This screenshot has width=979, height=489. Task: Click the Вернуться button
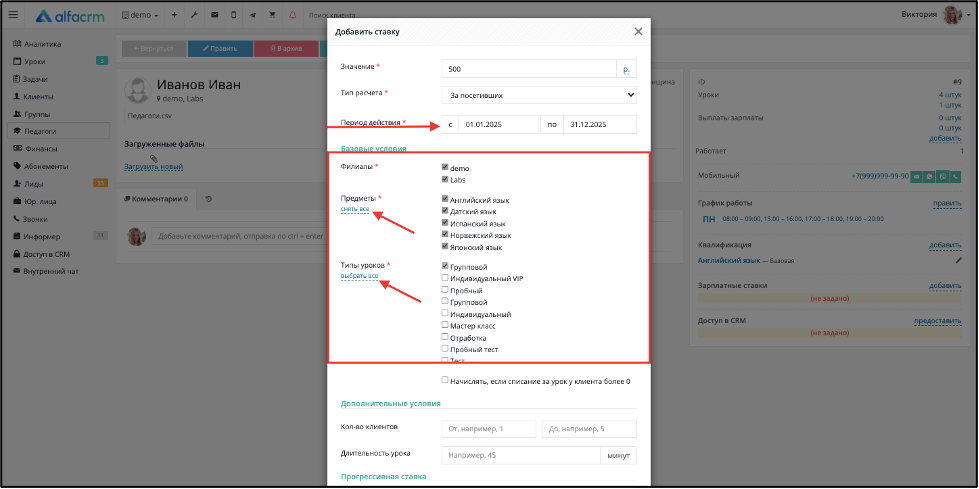[153, 49]
